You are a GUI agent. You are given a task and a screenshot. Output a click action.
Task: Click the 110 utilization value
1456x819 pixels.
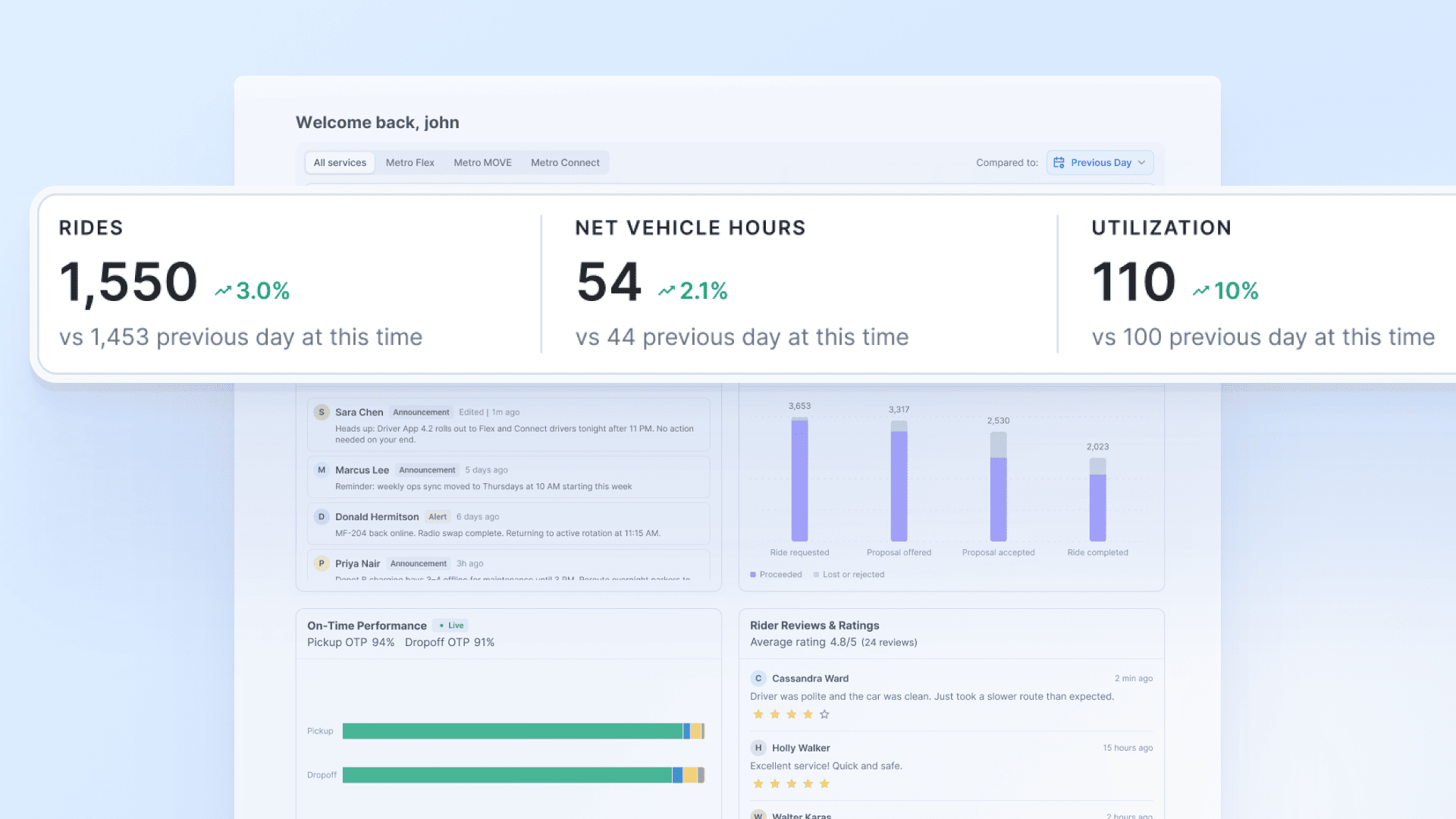point(1134,282)
